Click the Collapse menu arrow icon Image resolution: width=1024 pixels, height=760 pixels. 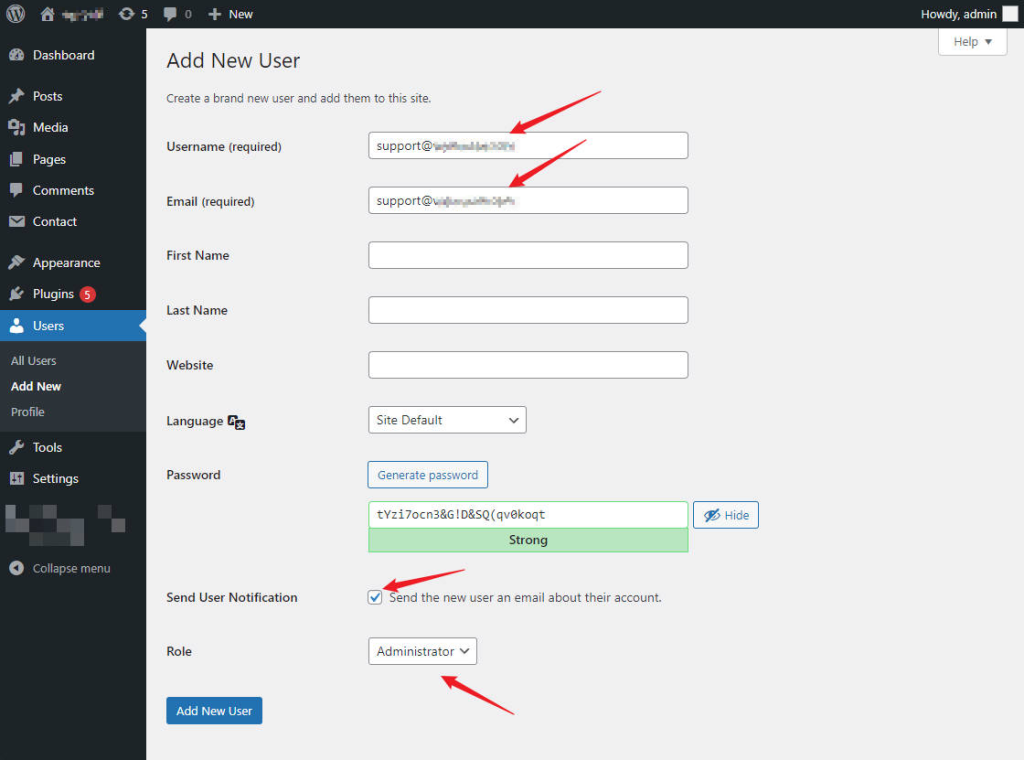coord(16,568)
